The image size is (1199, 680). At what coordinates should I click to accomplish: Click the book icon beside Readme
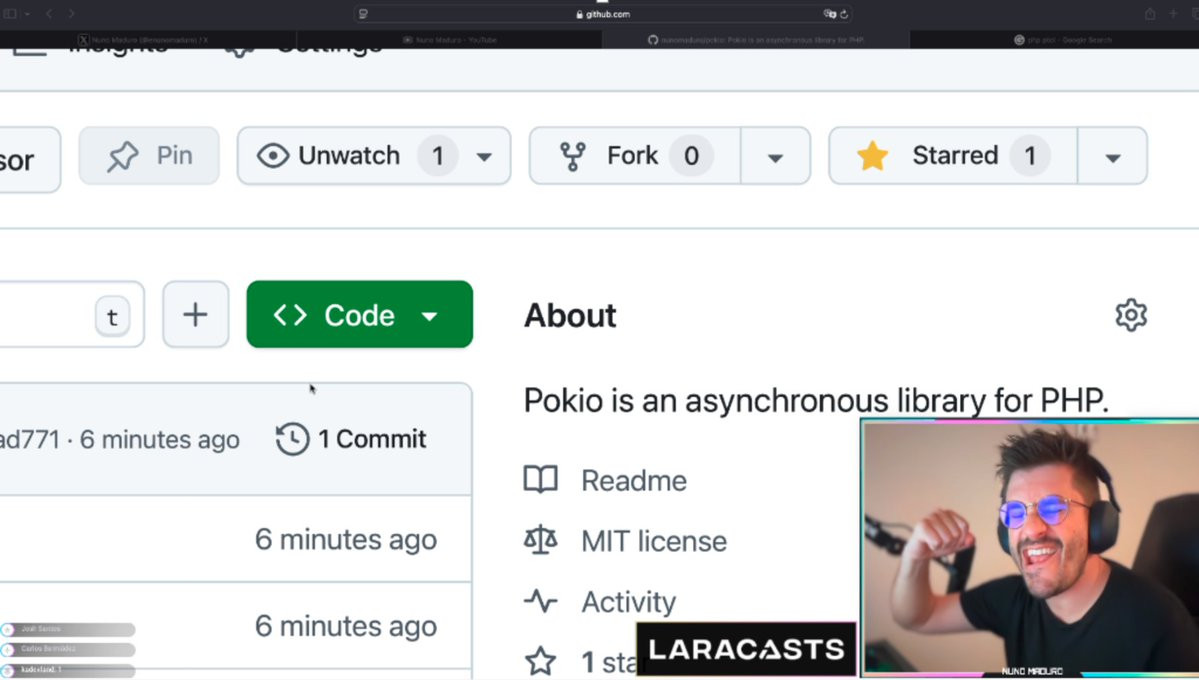tap(541, 480)
